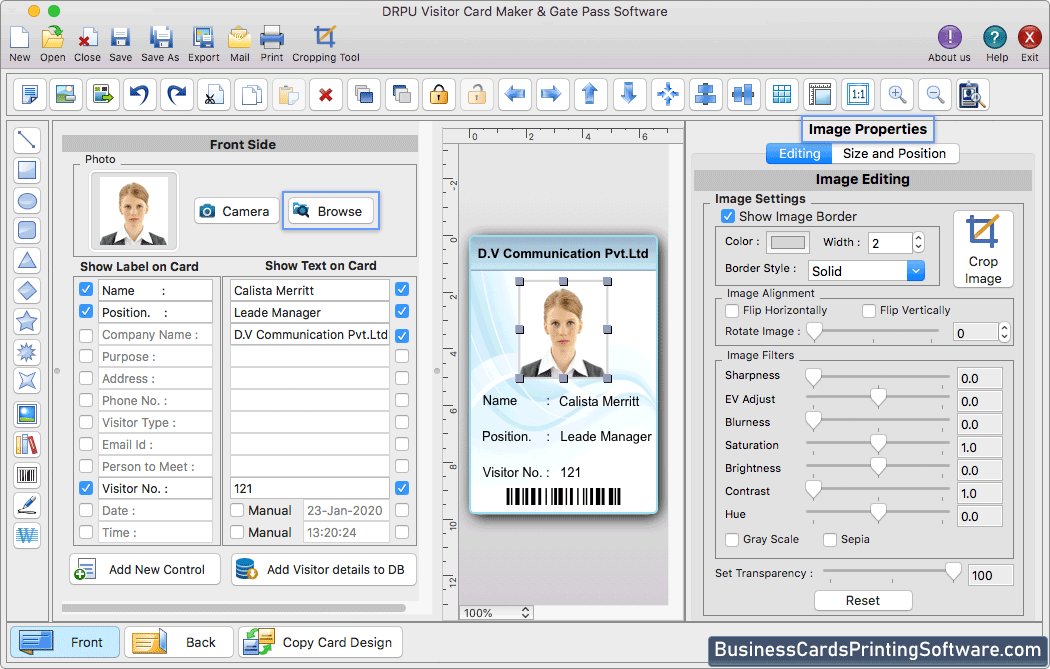Click the Camera button
1050x669 pixels.
tap(236, 211)
